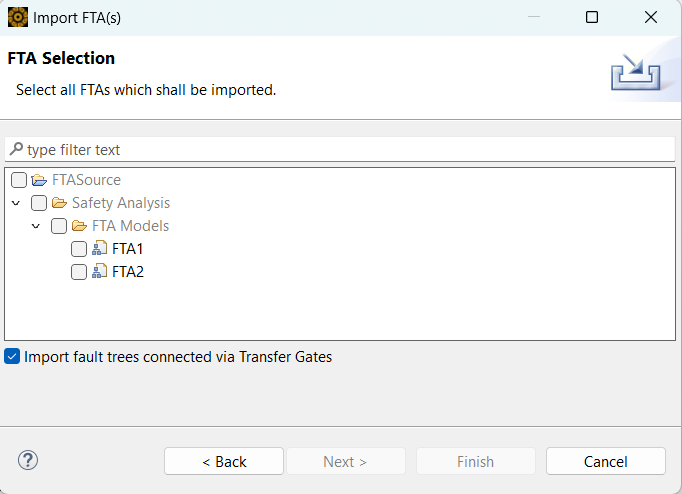Click the FTA1 fault tree icon
The image size is (682, 494).
[x=99, y=249]
